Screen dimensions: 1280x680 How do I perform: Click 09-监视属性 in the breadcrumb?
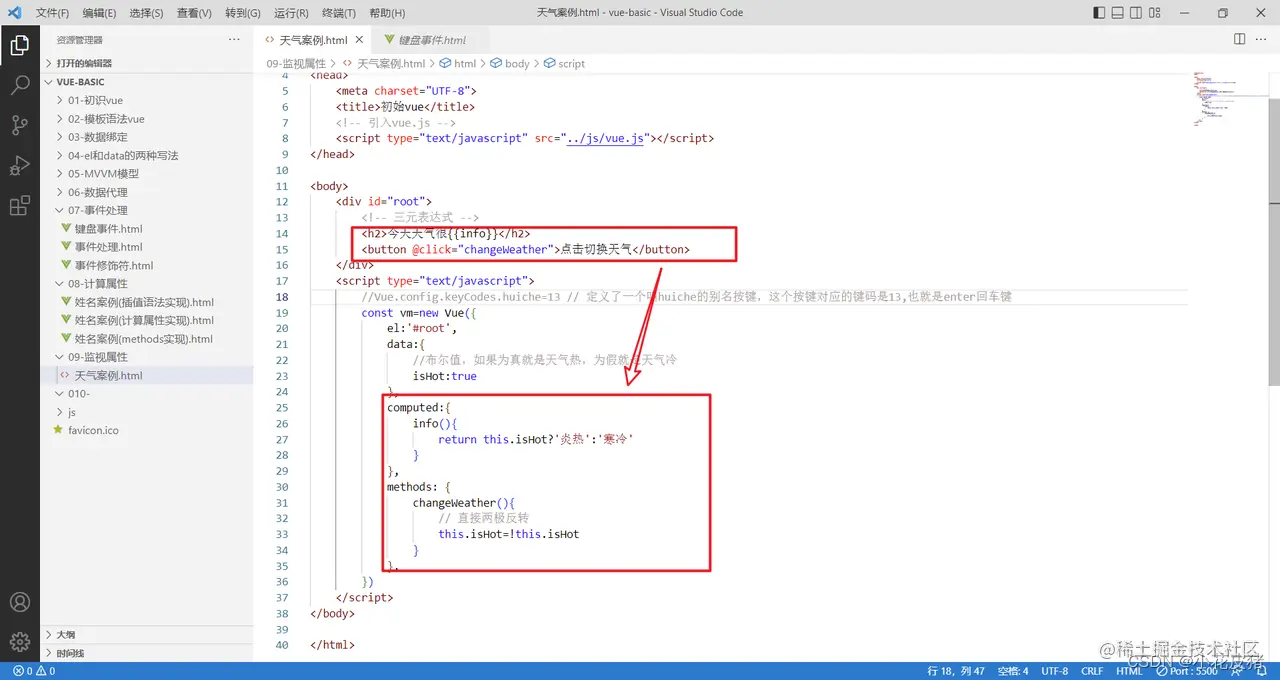296,63
